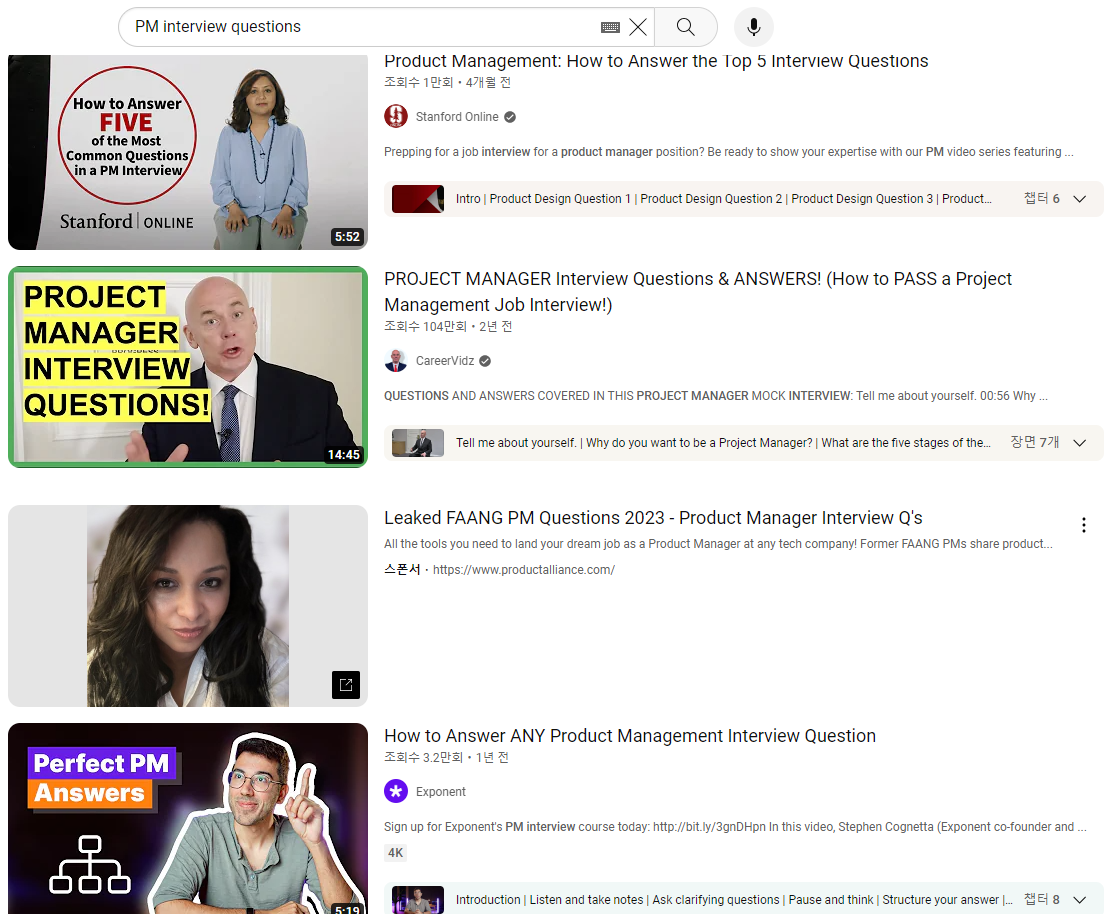The image size is (1109, 914).
Task: Click the '조회수 104만회 • 2년 전' text
Action: pos(448,326)
